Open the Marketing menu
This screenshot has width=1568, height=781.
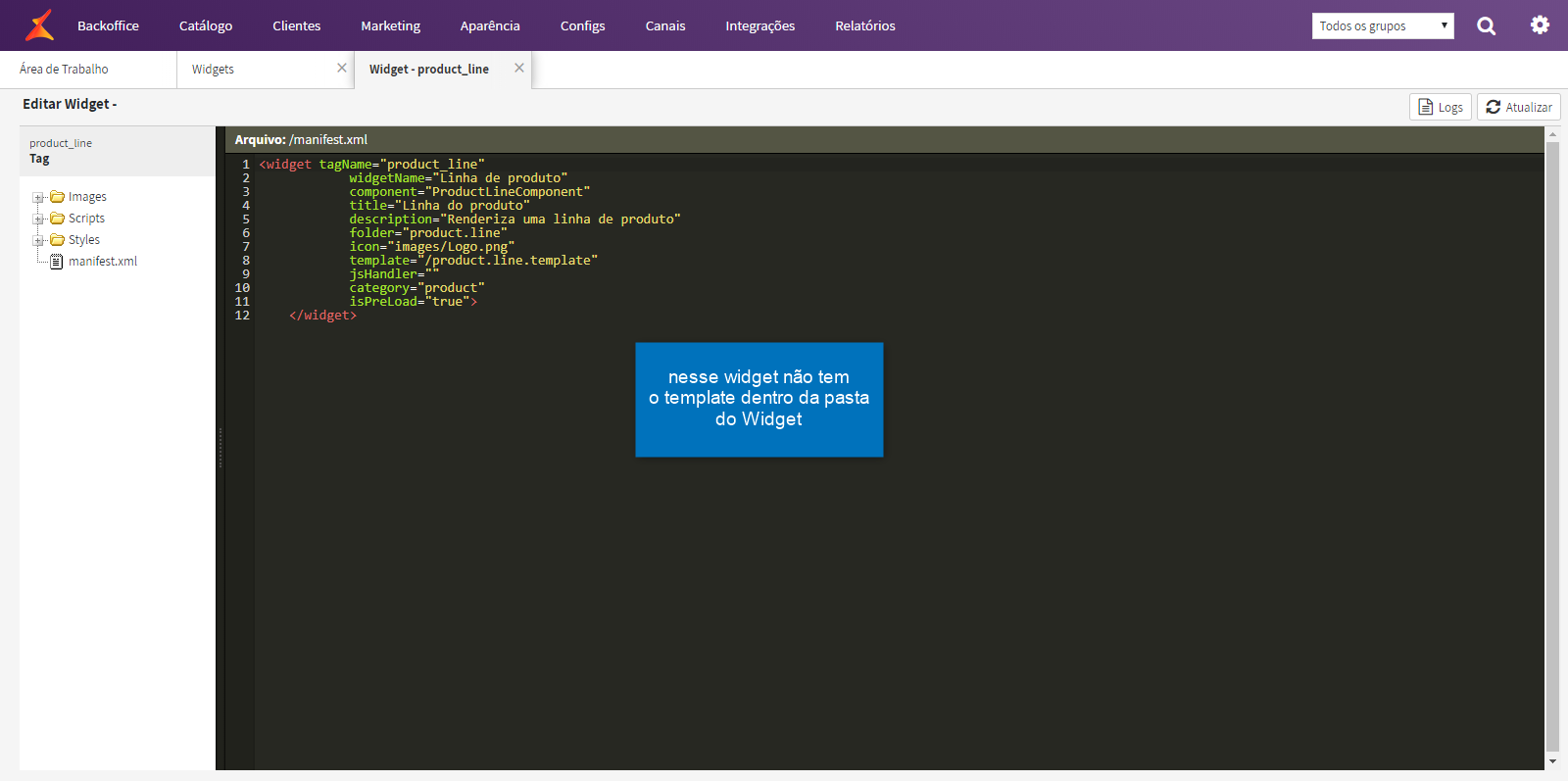click(390, 26)
